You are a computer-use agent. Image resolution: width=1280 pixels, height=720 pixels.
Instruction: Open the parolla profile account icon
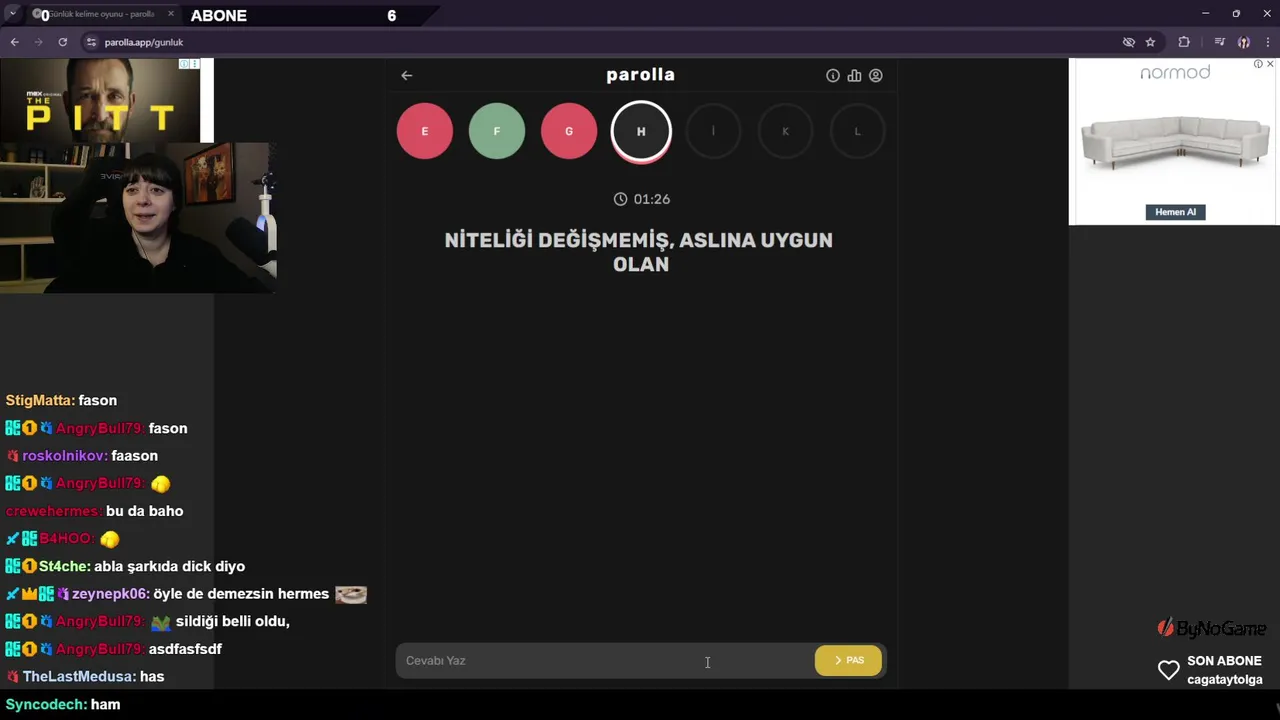876,75
